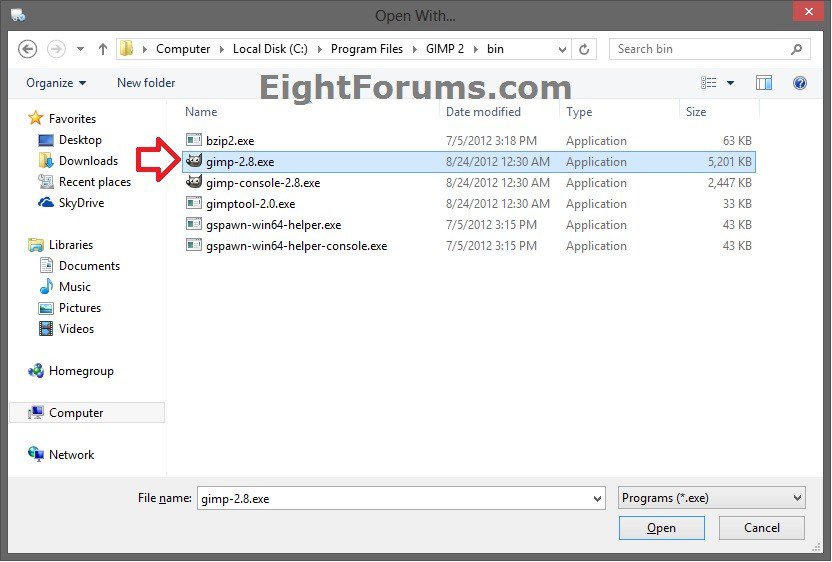Expand the Organize dropdown menu

(x=56, y=83)
